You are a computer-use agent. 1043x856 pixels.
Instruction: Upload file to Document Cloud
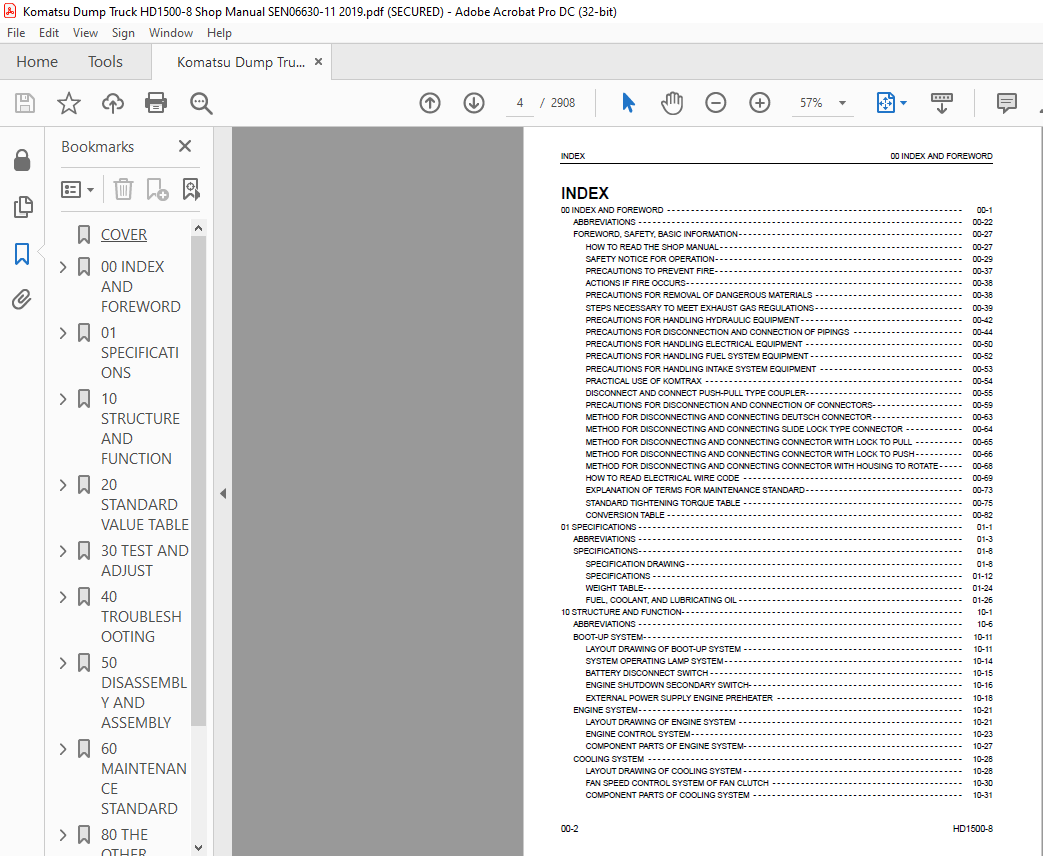[x=112, y=103]
